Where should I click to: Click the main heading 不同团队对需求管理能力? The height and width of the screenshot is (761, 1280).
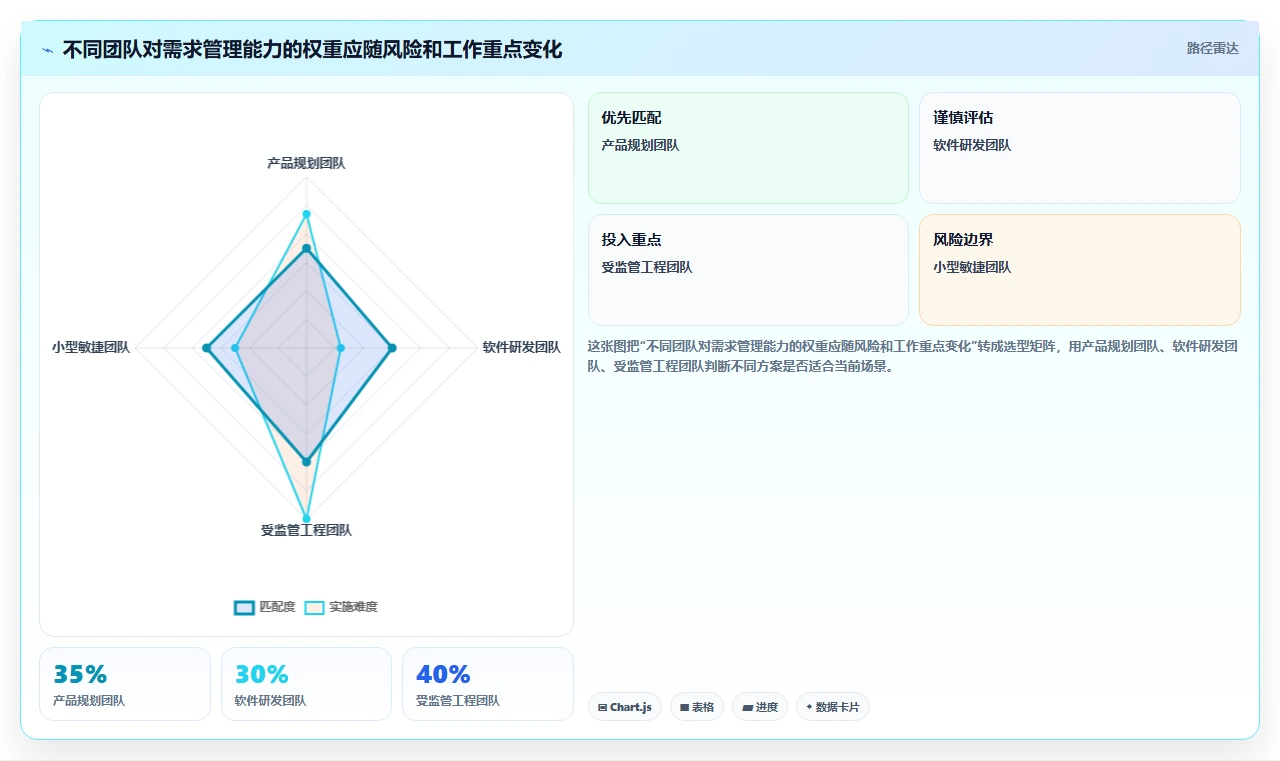coord(312,50)
